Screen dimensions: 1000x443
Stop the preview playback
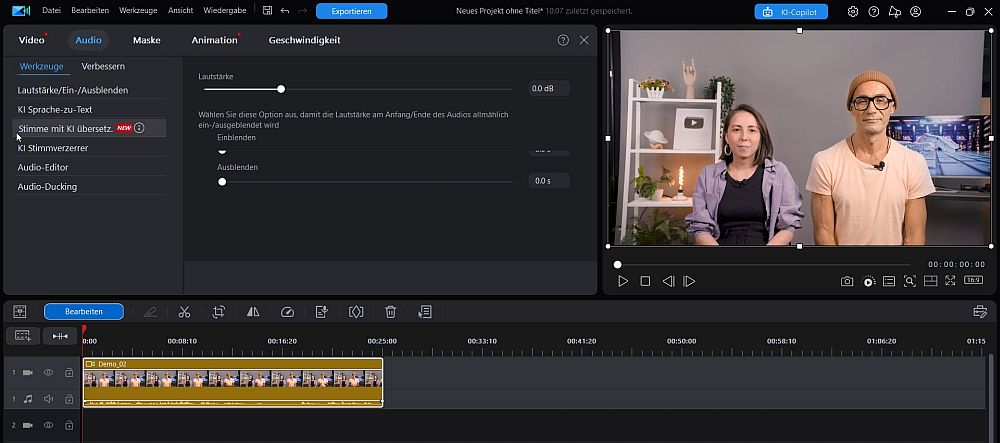tap(645, 281)
